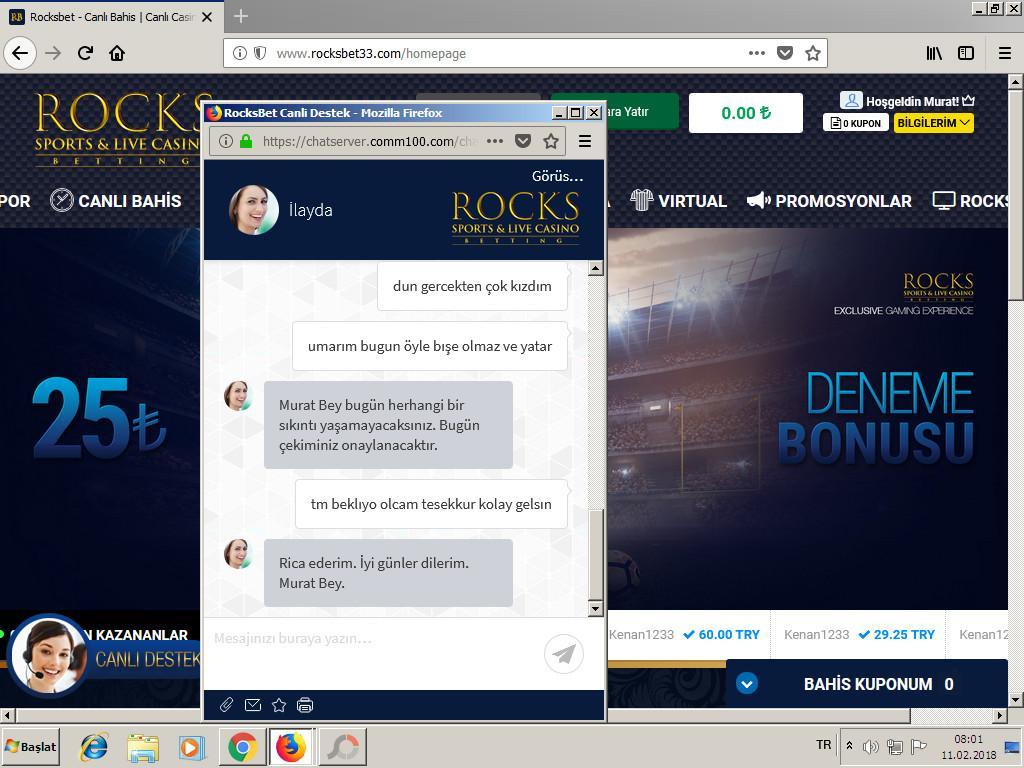Show hidden tray icons arrow
Screen dimensions: 1024x768
pyautogui.click(x=849, y=745)
